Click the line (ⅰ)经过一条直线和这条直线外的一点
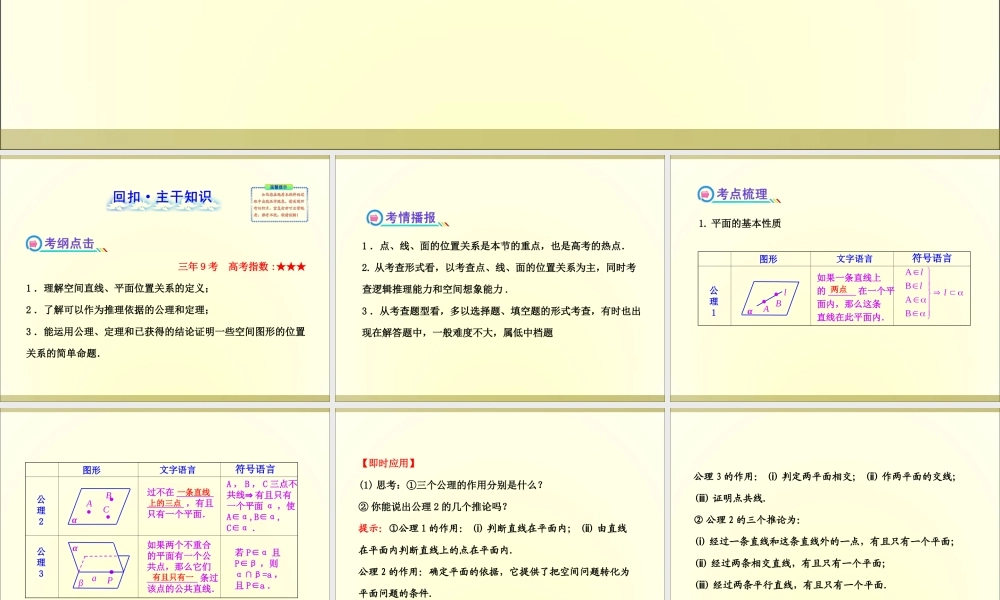The image size is (1000, 600). pos(825,541)
